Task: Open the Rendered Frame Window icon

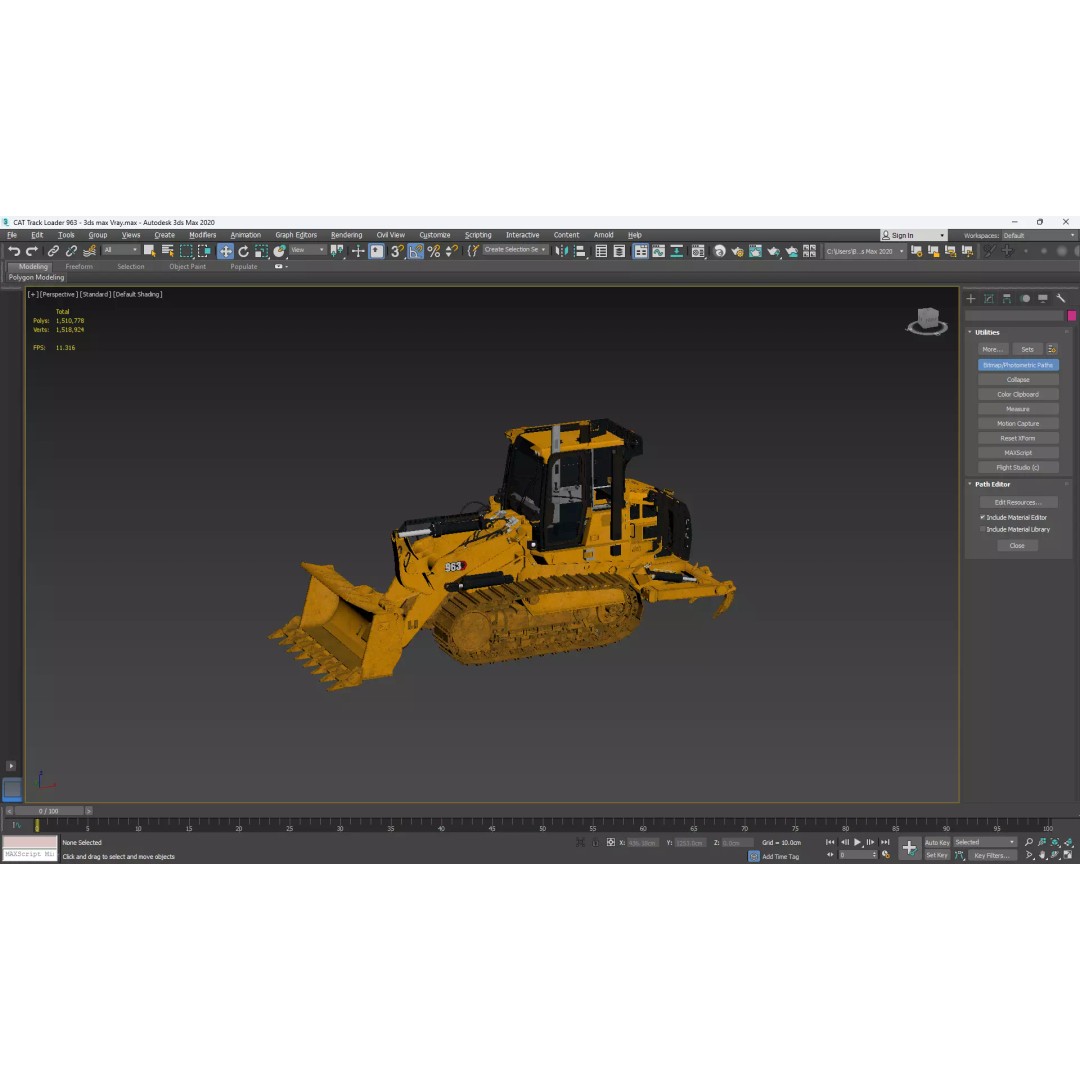Action: [x=755, y=251]
